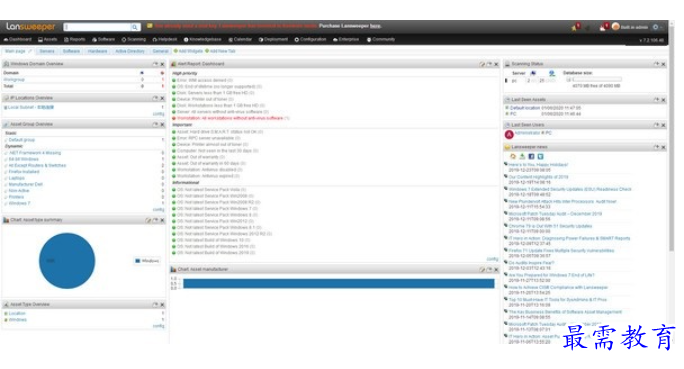
Task: Click the 'here' purchase link
Action: [375, 26]
